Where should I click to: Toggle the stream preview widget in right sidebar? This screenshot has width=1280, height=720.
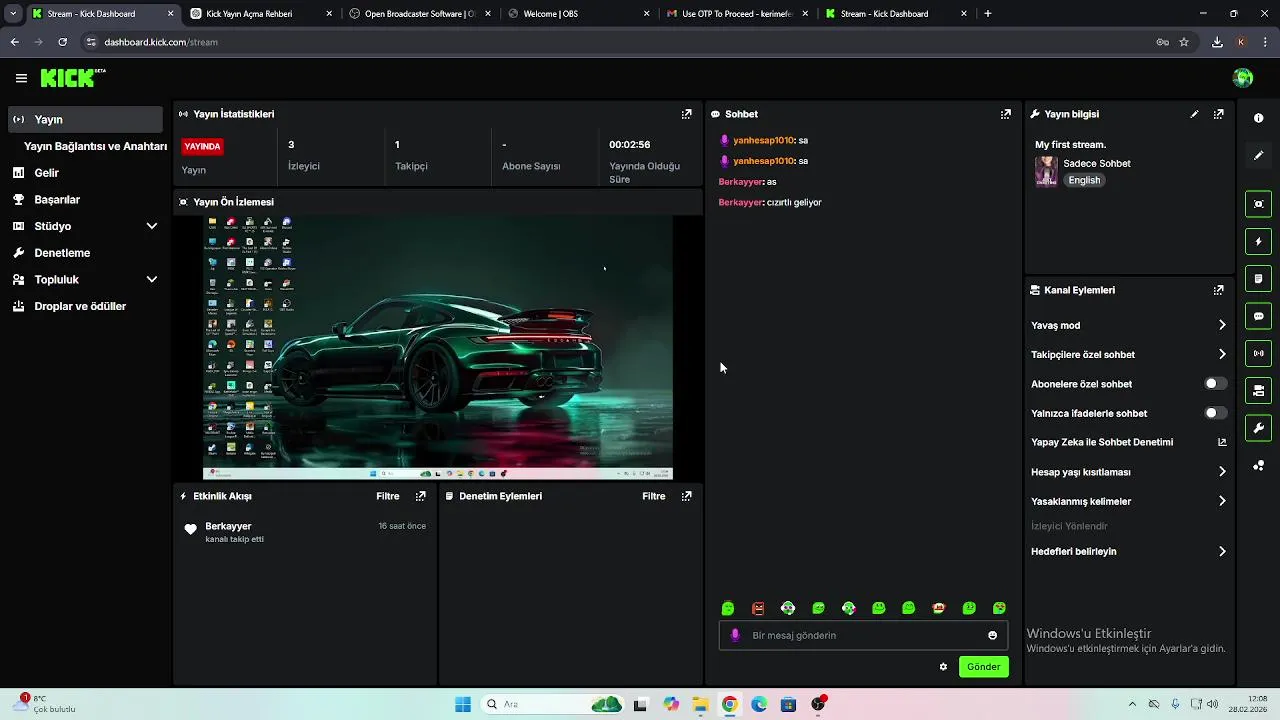[x=1258, y=204]
